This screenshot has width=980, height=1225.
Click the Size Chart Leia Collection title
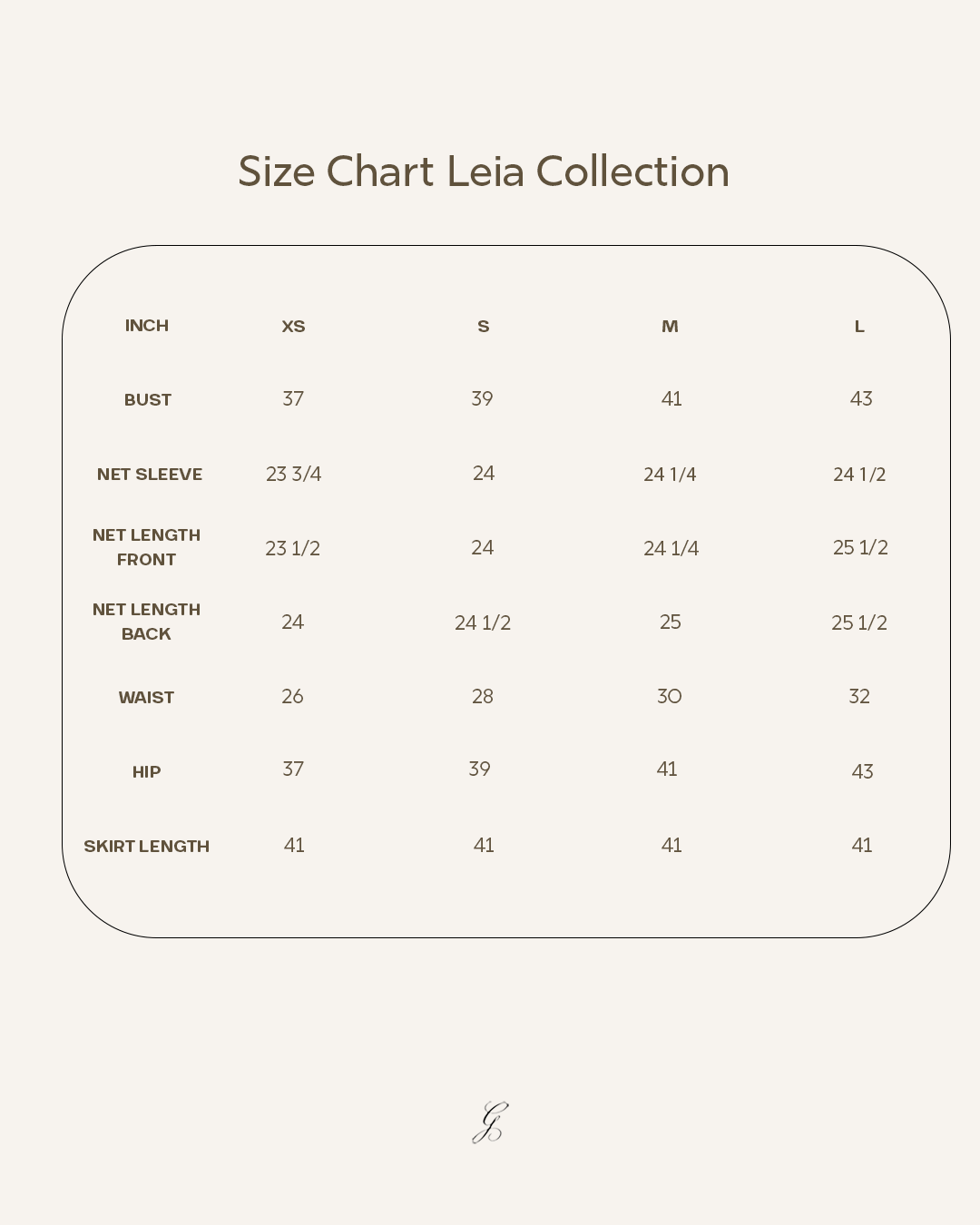[x=484, y=171]
